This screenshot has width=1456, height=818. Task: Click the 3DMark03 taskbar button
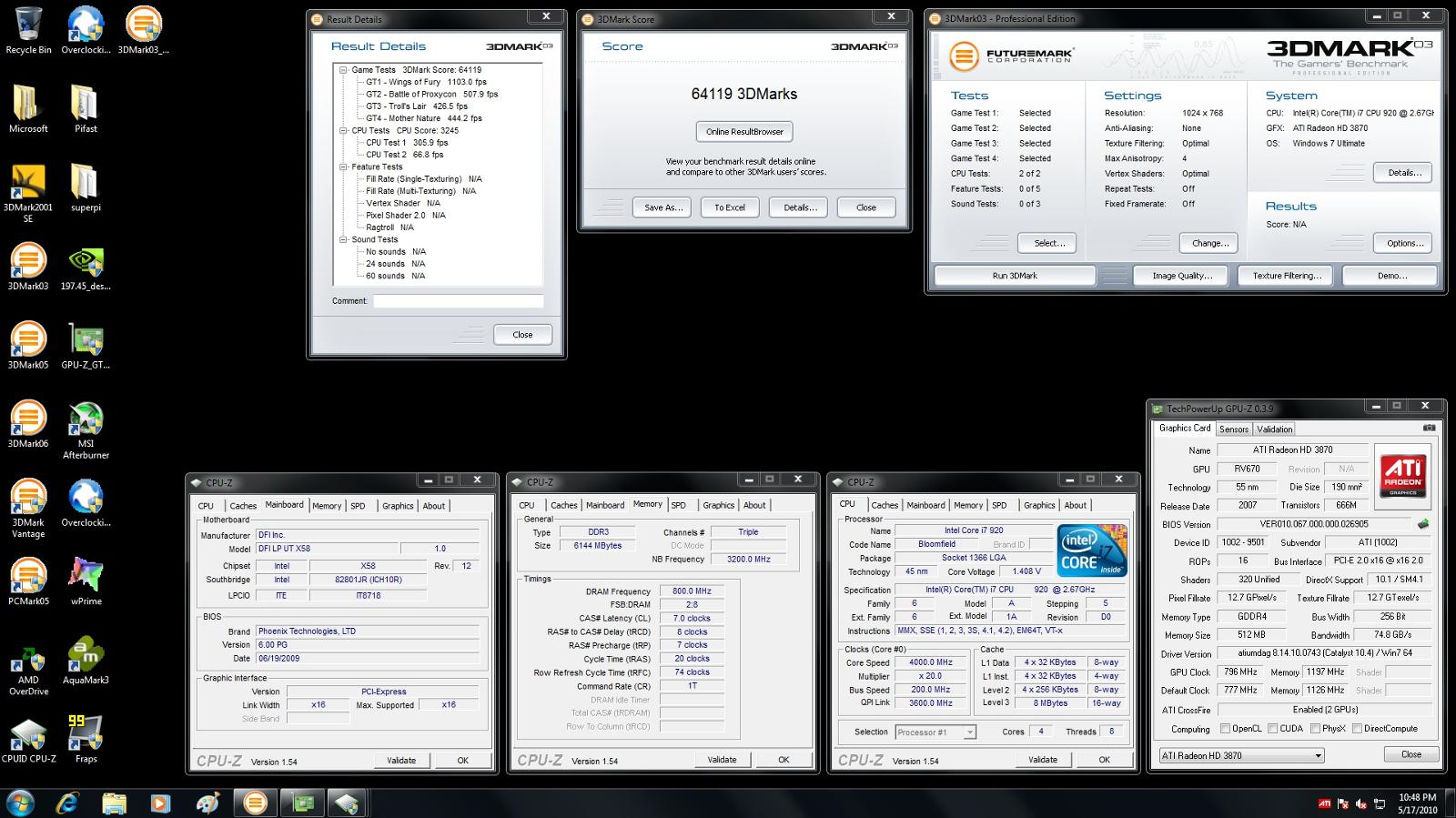coord(256,803)
